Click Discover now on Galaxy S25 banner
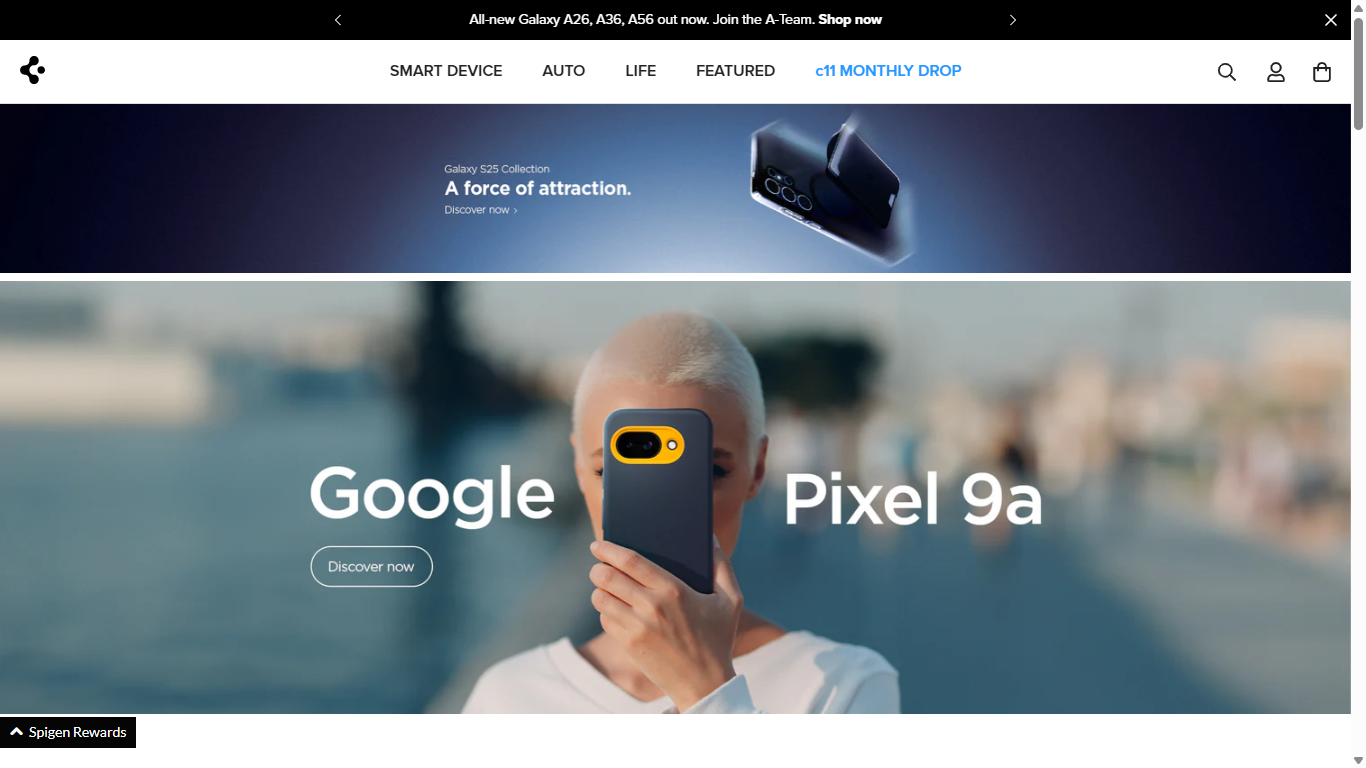The width and height of the screenshot is (1366, 768). click(x=481, y=210)
